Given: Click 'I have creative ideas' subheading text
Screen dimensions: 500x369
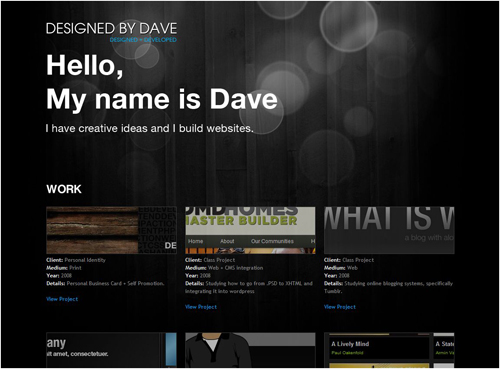Looking at the screenshot, I should click(149, 128).
